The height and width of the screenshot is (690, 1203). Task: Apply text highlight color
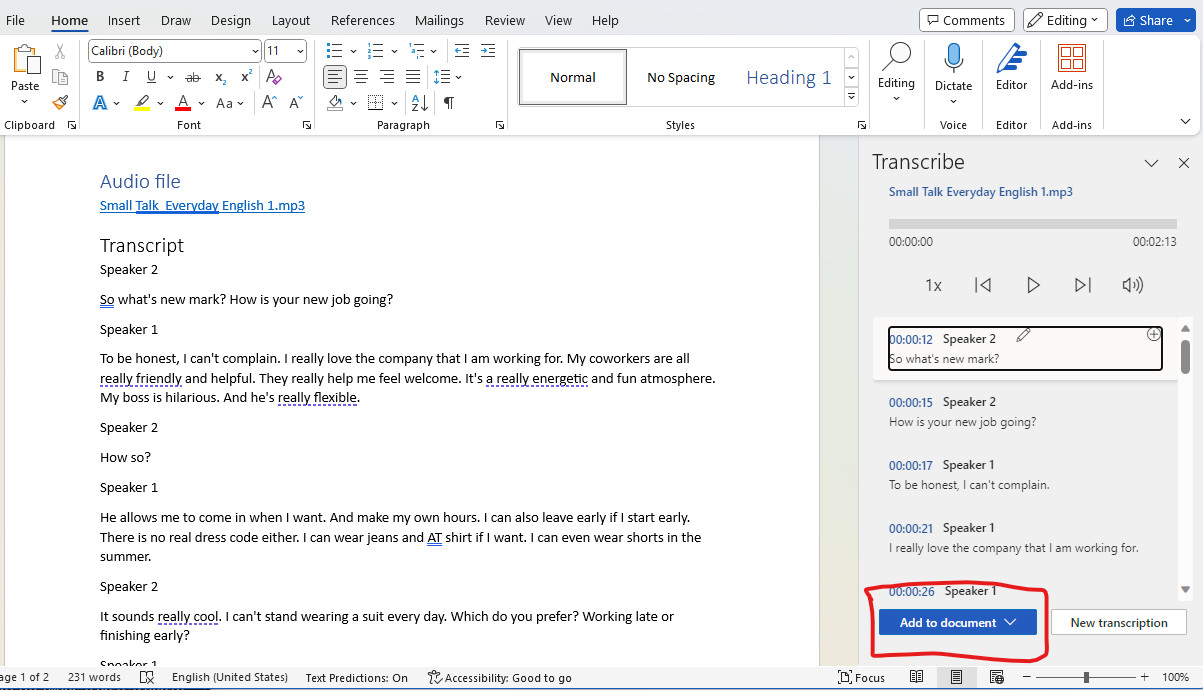tap(141, 102)
